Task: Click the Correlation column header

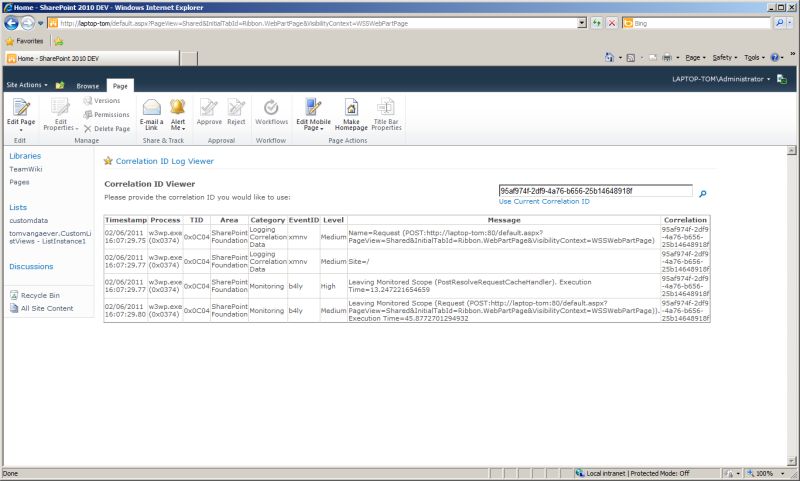Action: (x=685, y=220)
